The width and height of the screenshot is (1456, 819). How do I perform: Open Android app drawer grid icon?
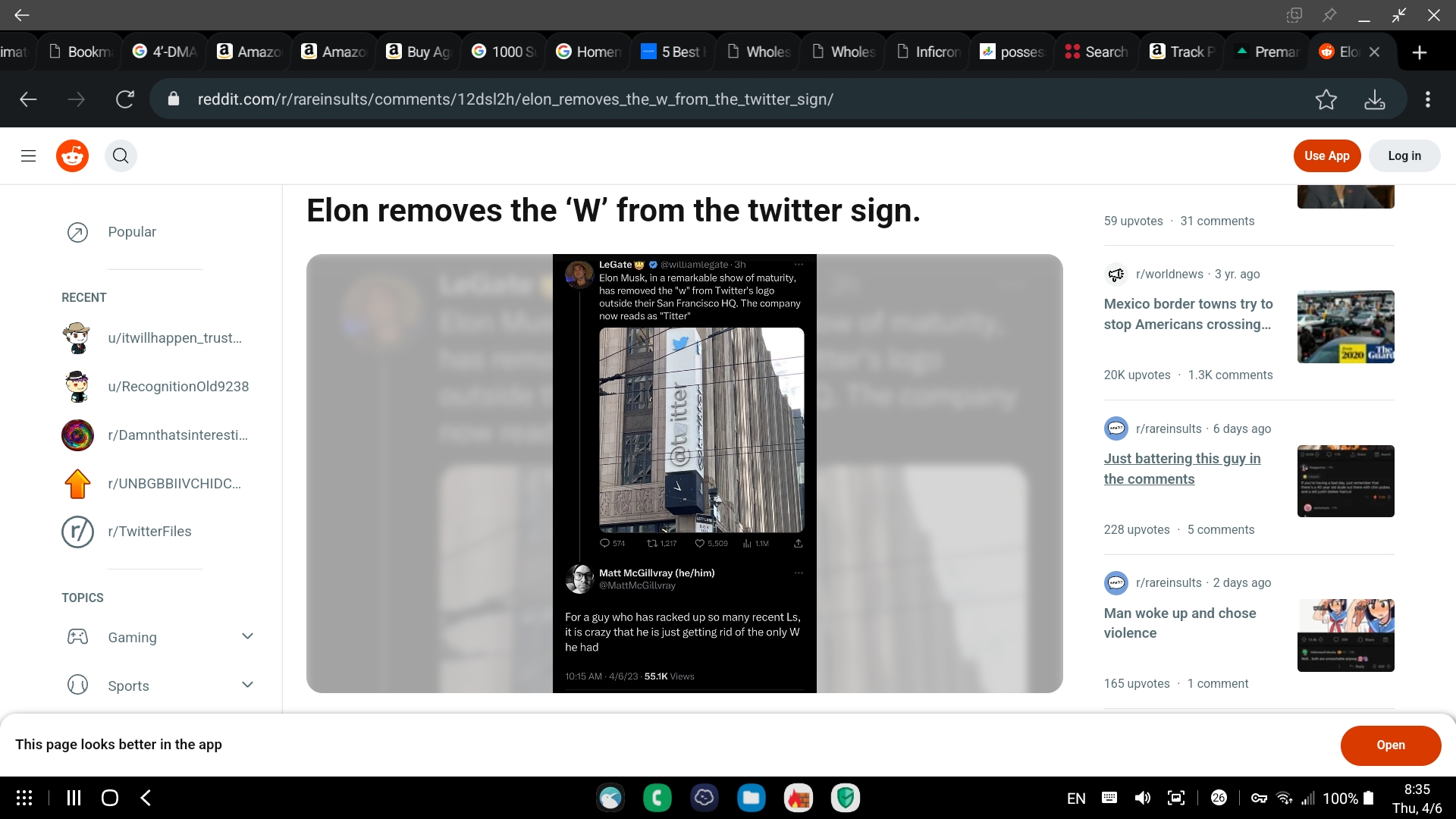pyautogui.click(x=24, y=798)
